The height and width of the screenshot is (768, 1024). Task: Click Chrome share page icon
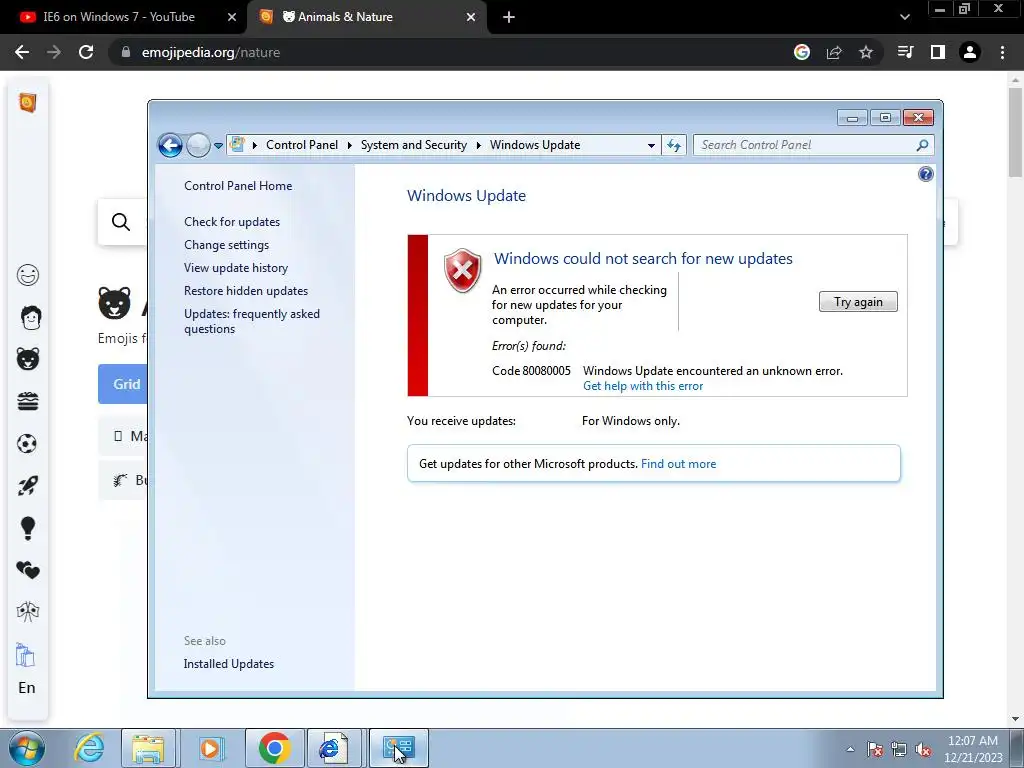834,52
